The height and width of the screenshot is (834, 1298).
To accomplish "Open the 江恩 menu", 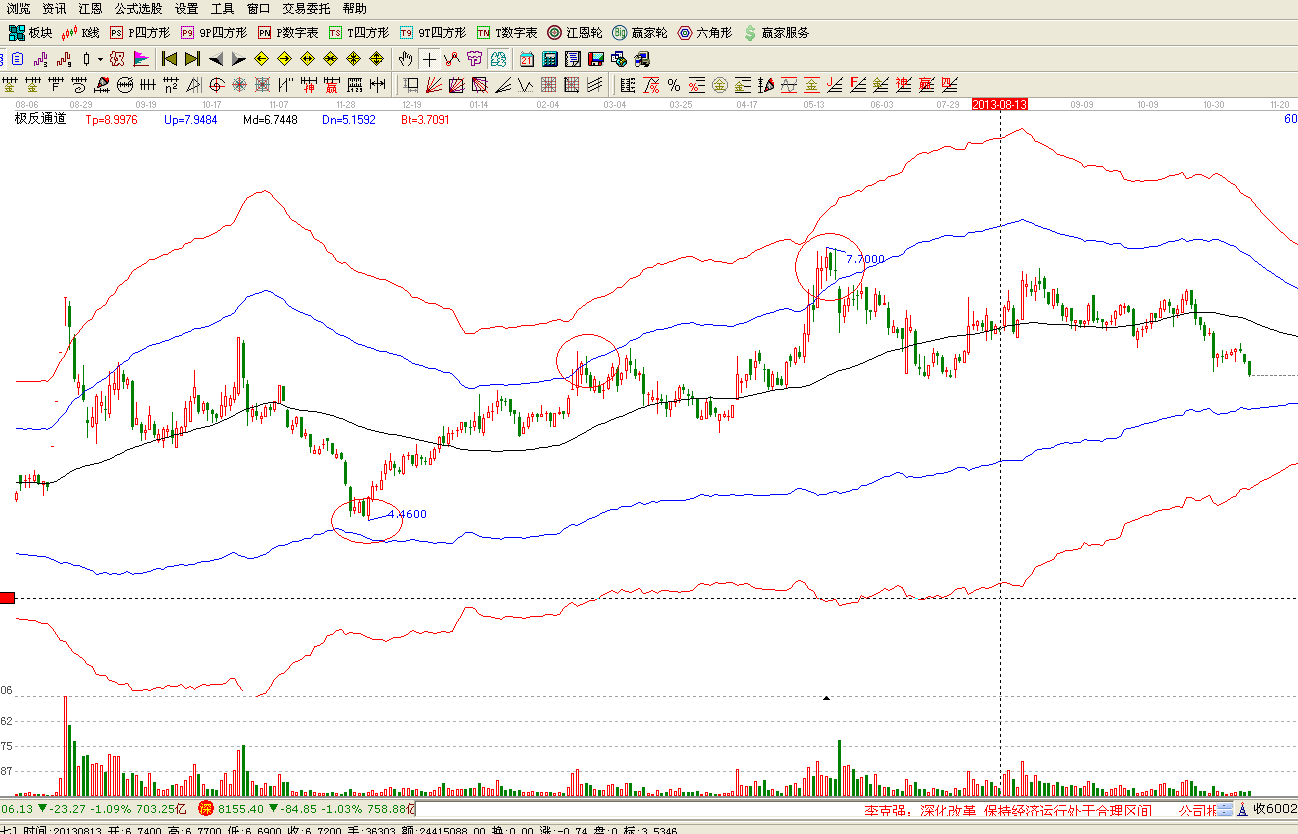I will tap(90, 9).
